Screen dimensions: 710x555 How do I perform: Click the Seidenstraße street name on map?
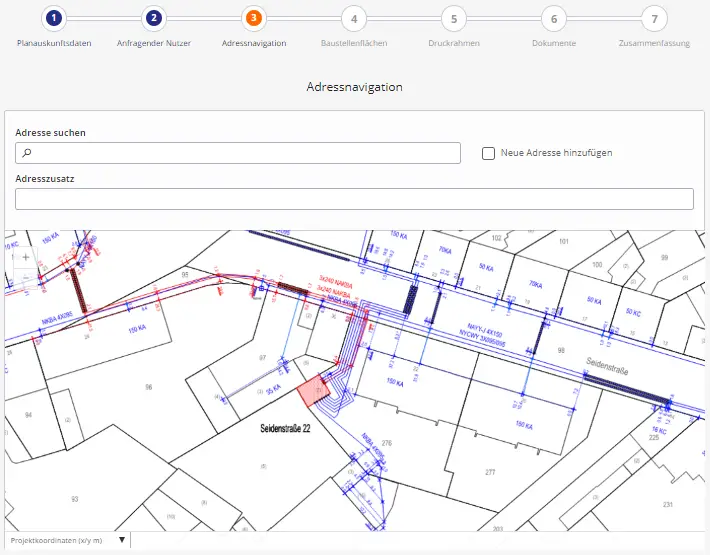(x=607, y=366)
